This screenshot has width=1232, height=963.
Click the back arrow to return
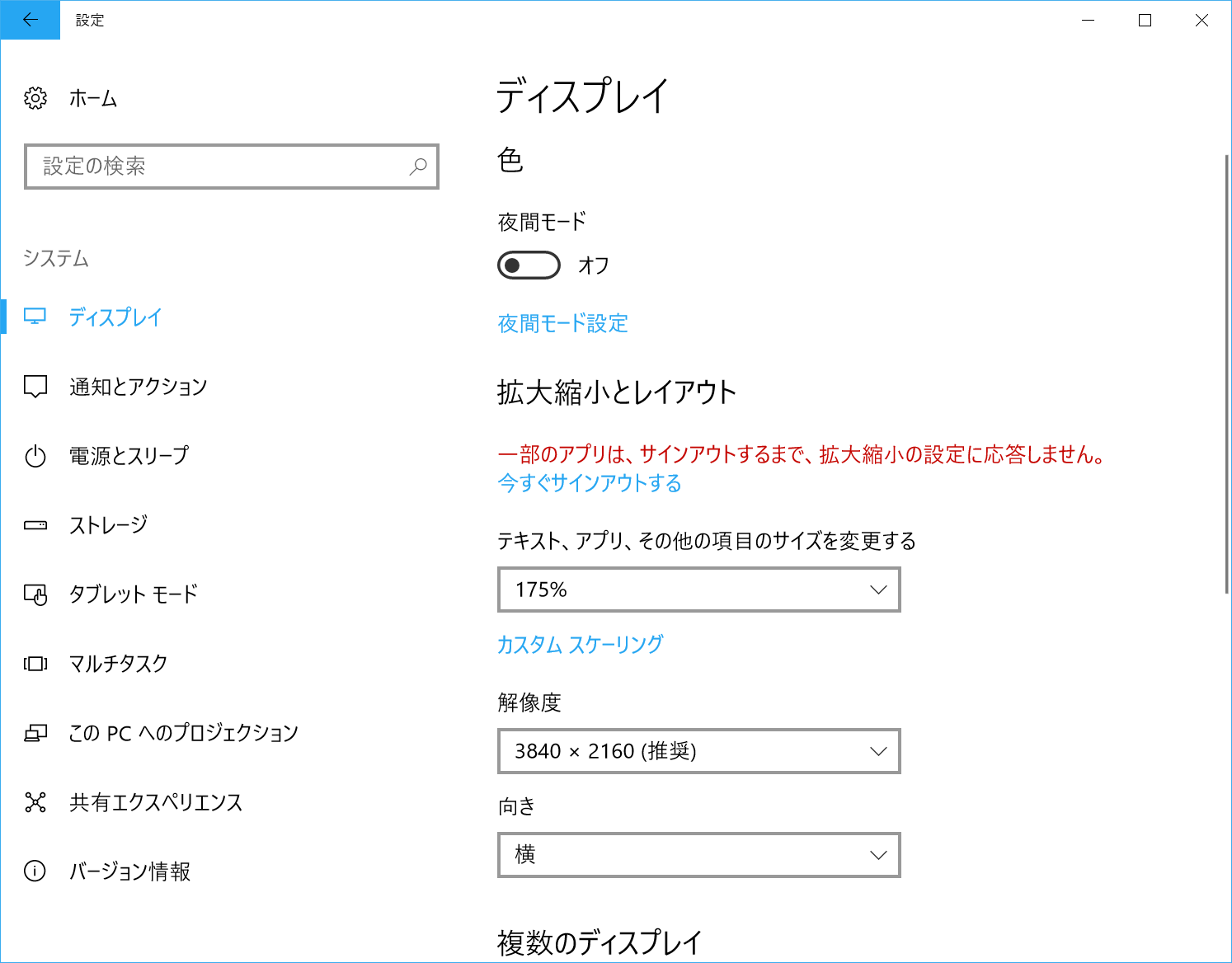tap(31, 20)
